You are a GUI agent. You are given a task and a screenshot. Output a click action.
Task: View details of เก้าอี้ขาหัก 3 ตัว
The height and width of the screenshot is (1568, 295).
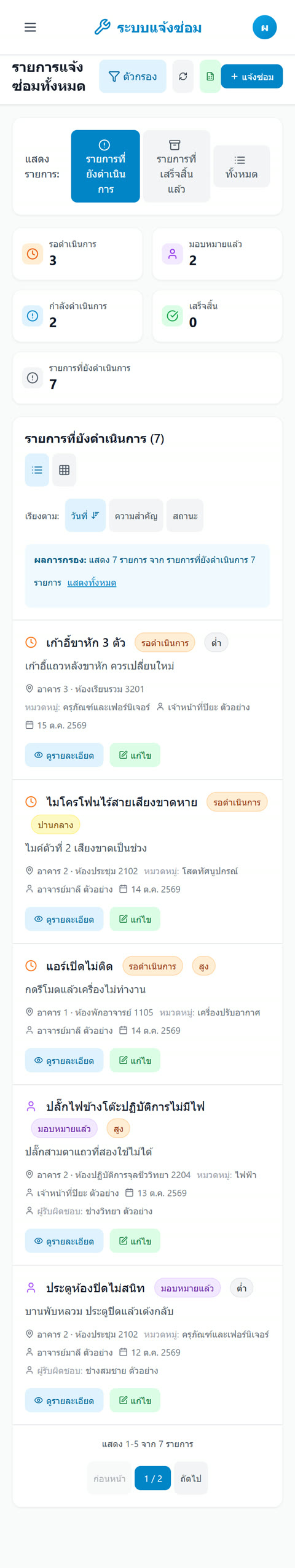pos(64,755)
